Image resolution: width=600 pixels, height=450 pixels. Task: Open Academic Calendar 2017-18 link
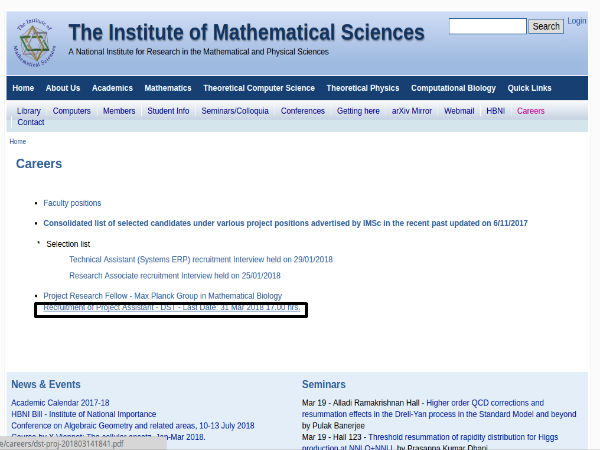coord(60,403)
